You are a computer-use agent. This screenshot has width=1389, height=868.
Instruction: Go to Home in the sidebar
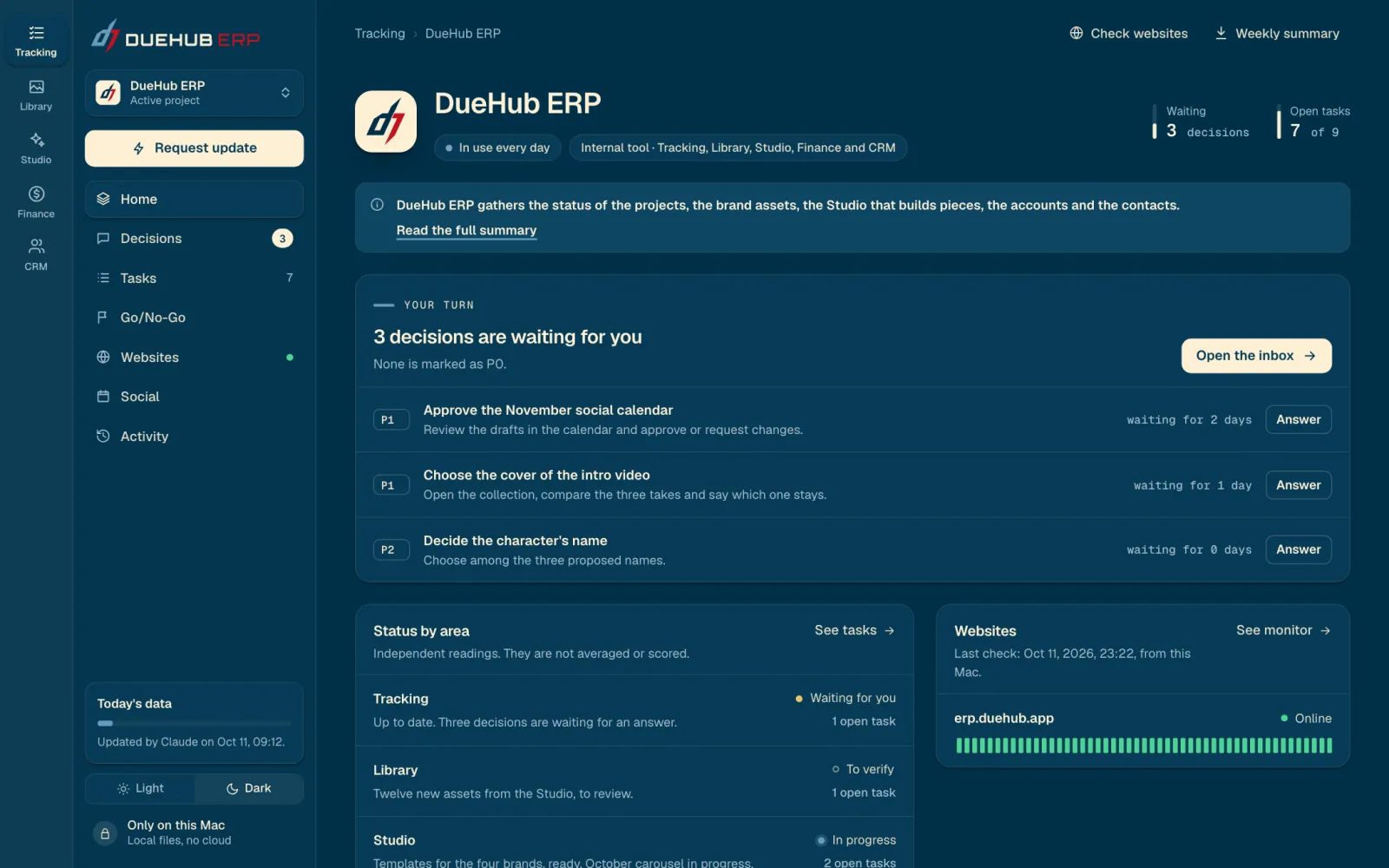click(x=194, y=199)
